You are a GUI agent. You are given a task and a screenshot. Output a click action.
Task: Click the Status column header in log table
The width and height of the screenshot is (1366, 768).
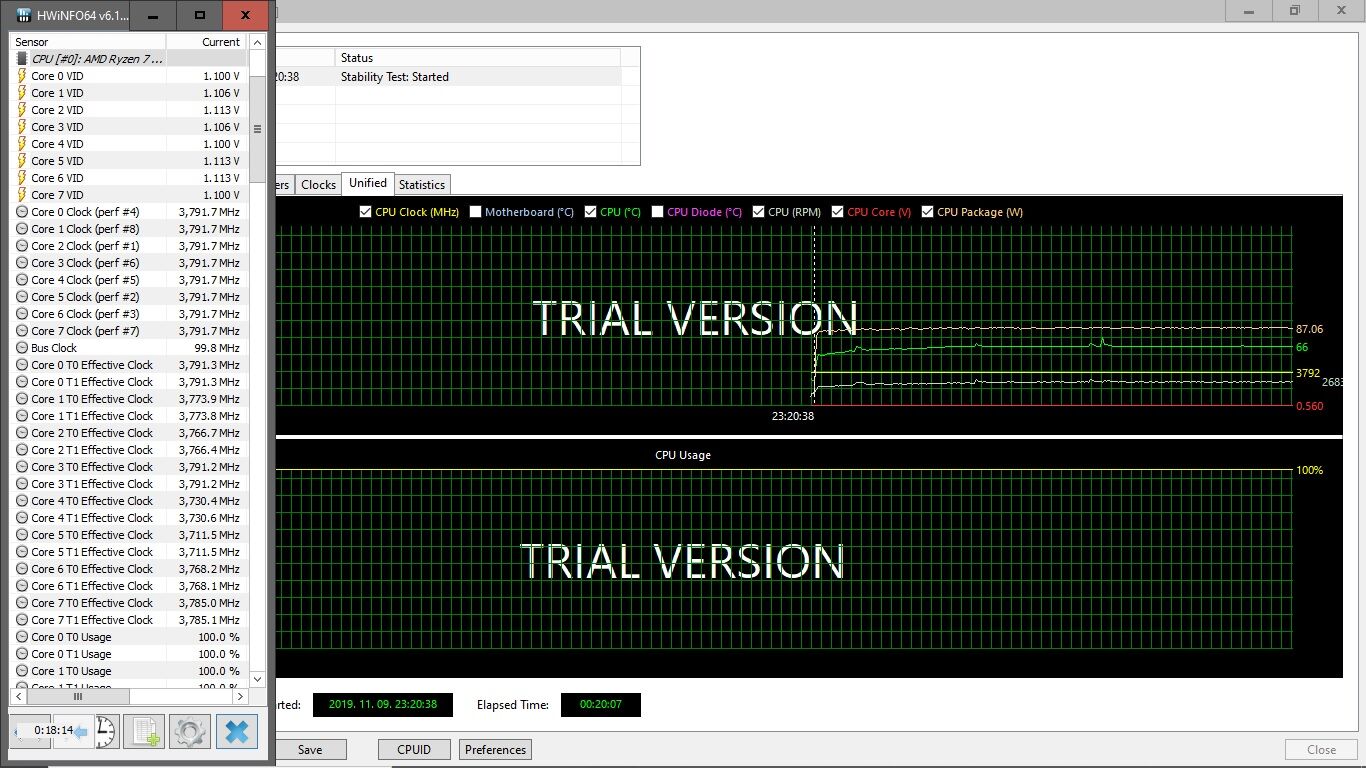[x=478, y=58]
